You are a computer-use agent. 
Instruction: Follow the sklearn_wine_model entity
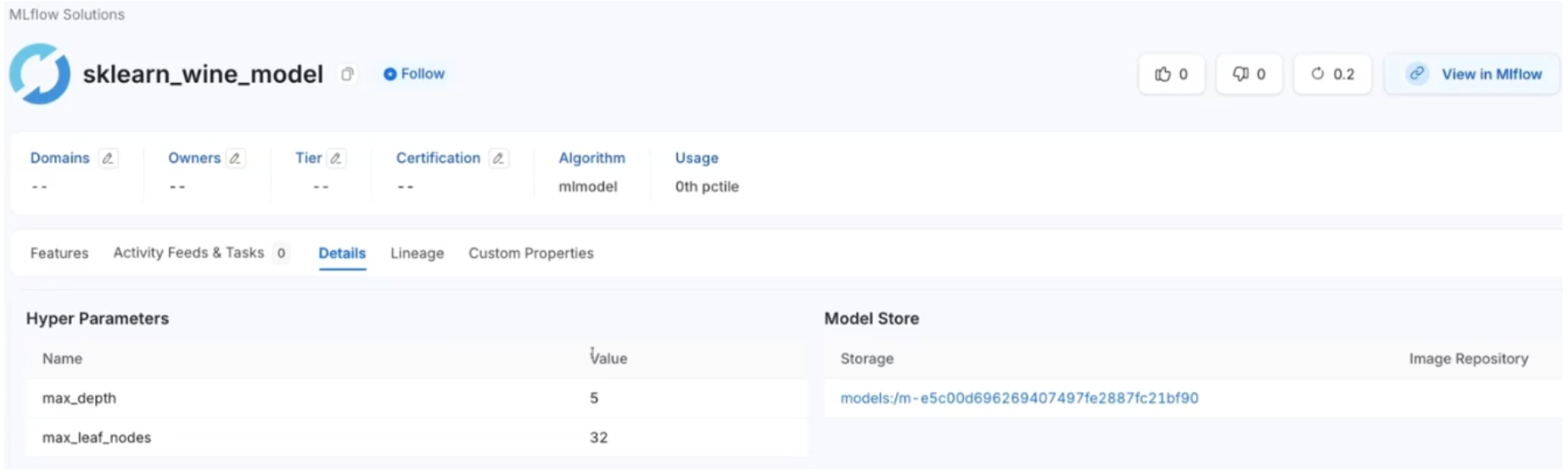(414, 74)
